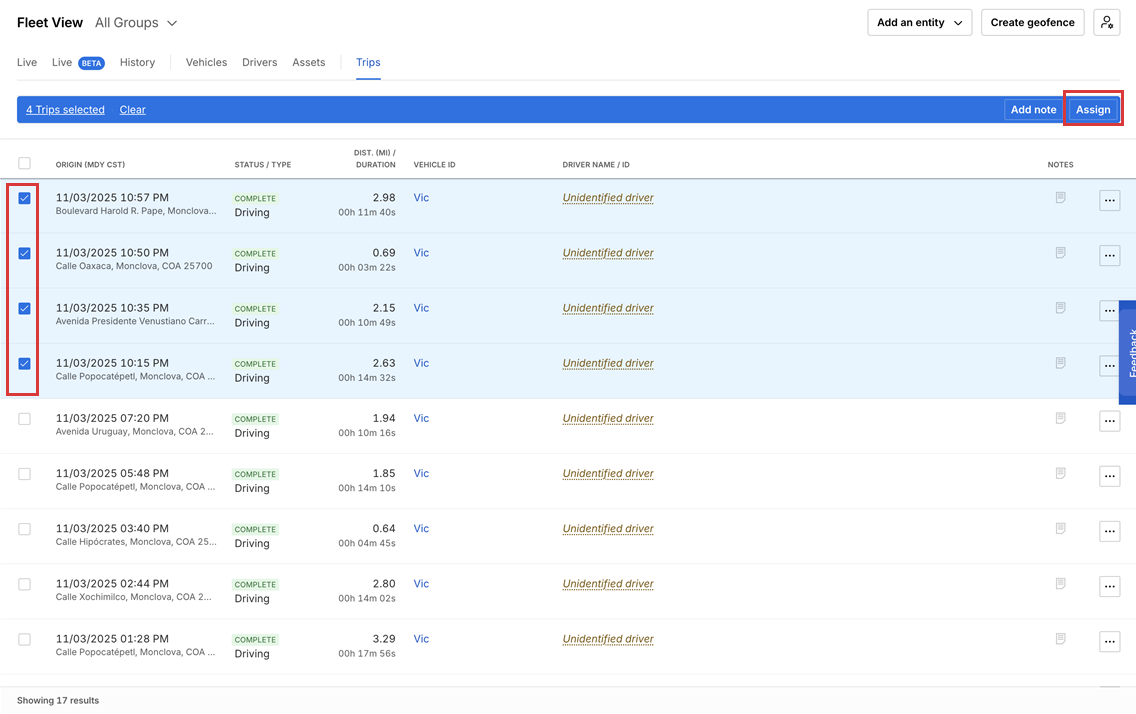Click the Assign button
The height and width of the screenshot is (714, 1136).
point(1093,110)
